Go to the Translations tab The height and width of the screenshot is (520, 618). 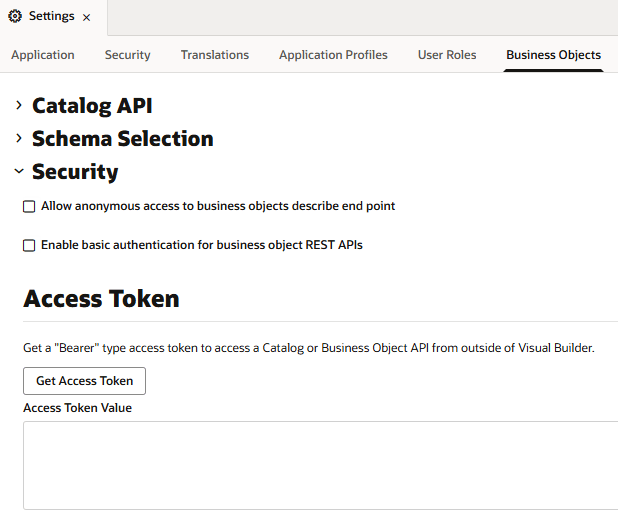[215, 55]
